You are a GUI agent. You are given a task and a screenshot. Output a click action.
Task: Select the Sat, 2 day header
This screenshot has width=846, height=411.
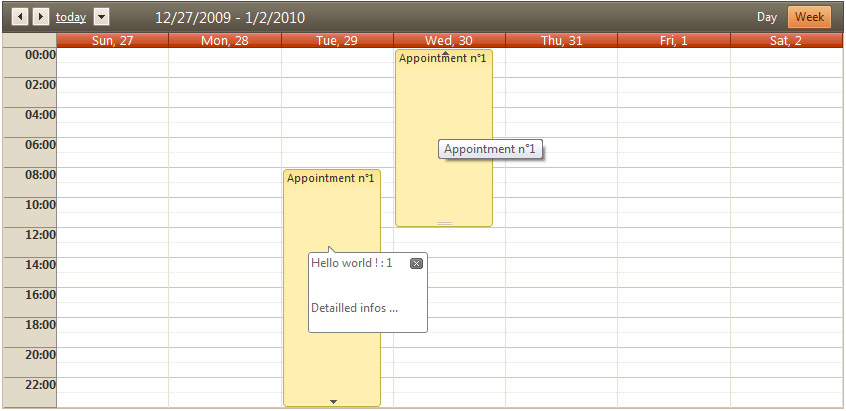[x=786, y=41]
